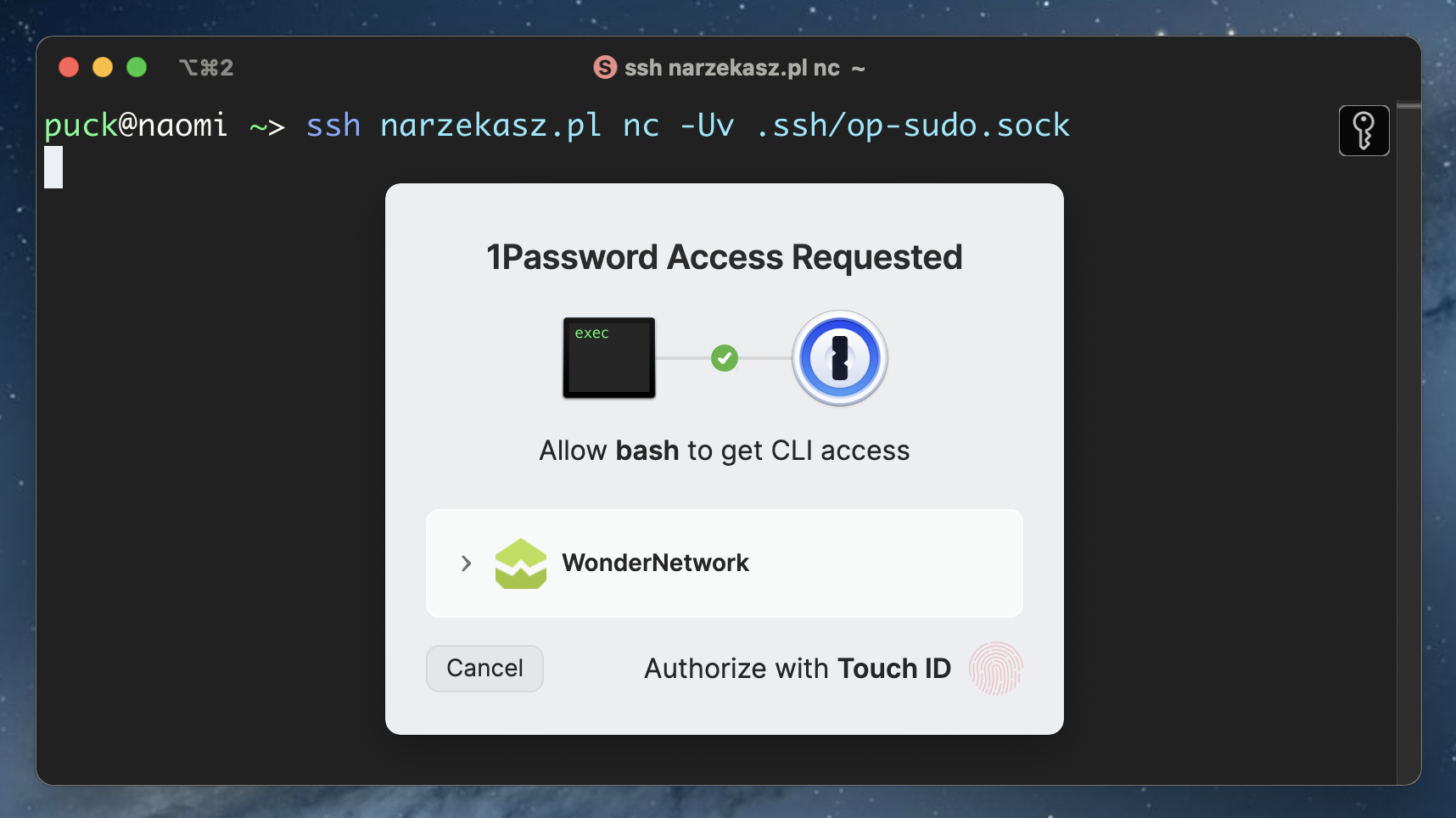Click Authorize with Touch ID text
Screen dimensions: 1456x818
tap(797, 669)
